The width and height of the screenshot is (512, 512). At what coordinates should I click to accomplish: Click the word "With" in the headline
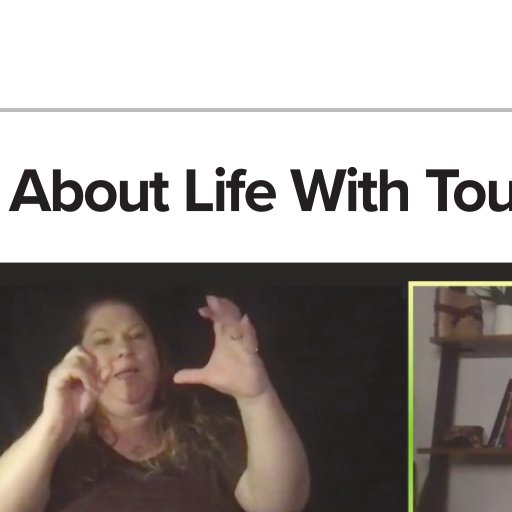point(350,190)
